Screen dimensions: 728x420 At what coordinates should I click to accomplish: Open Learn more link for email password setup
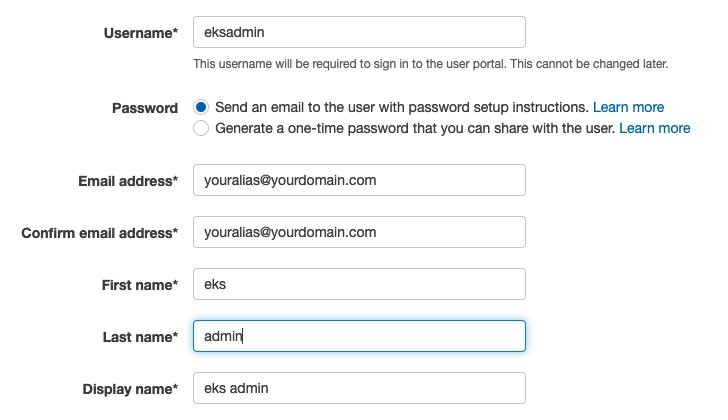[628, 107]
